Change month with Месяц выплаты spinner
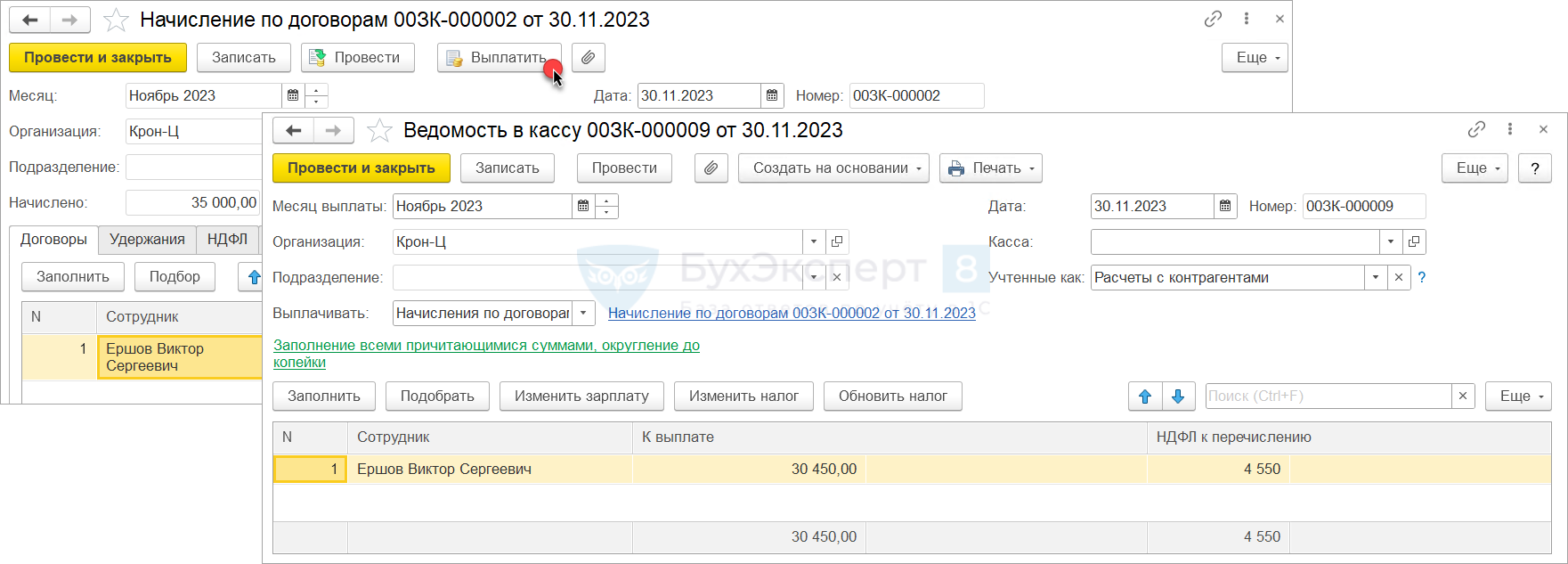1568x564 pixels. coord(606,206)
